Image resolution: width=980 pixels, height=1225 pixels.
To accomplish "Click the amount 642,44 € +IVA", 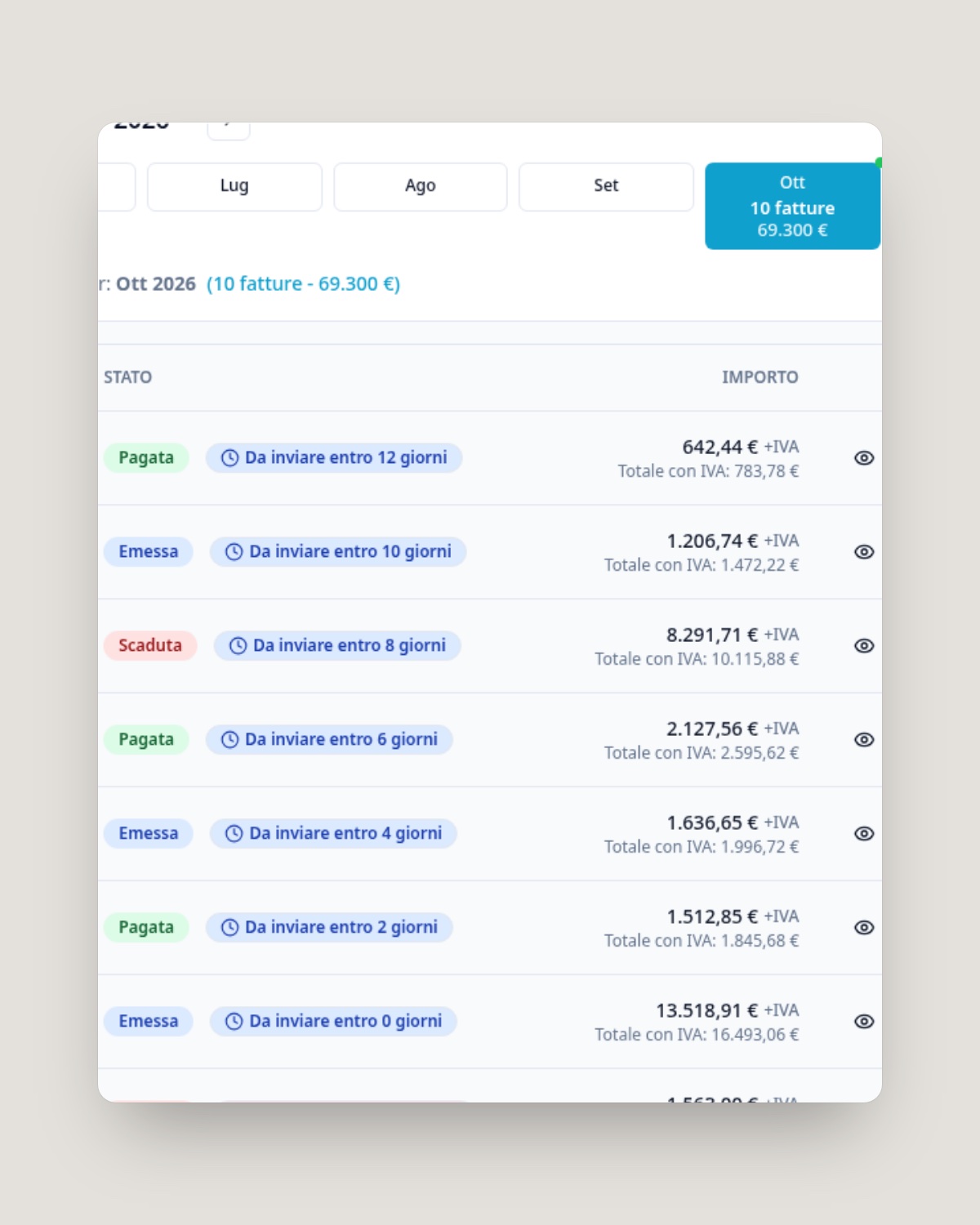I will (x=741, y=448).
